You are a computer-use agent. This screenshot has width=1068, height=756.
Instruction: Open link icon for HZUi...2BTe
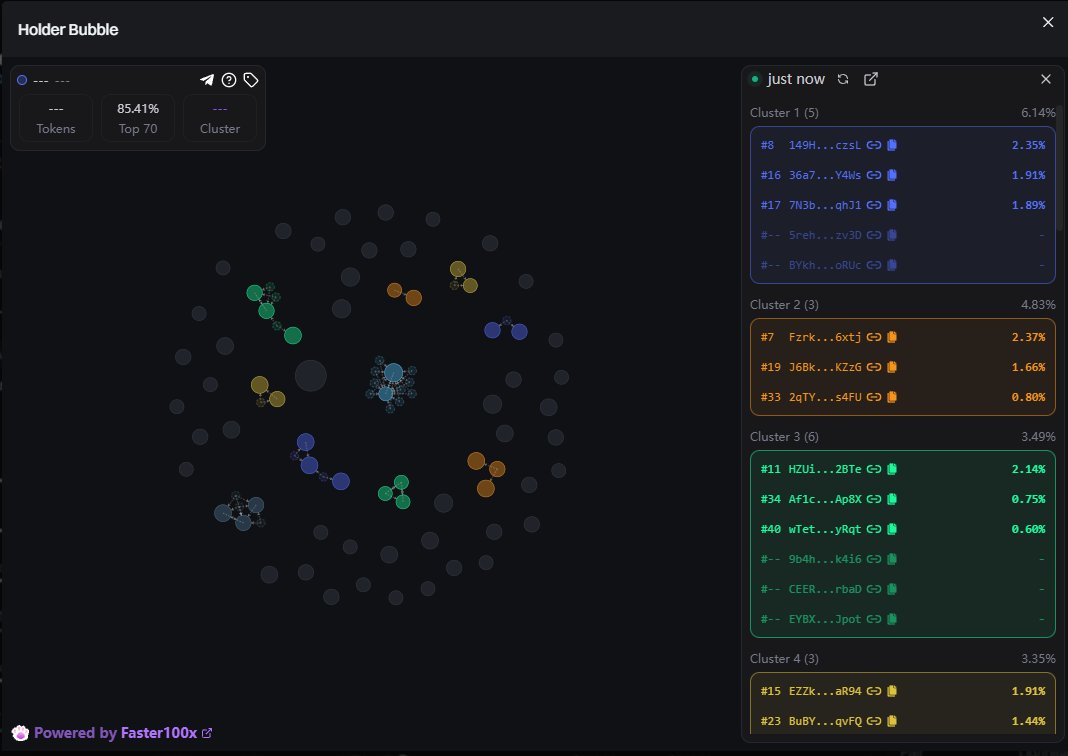pos(874,469)
